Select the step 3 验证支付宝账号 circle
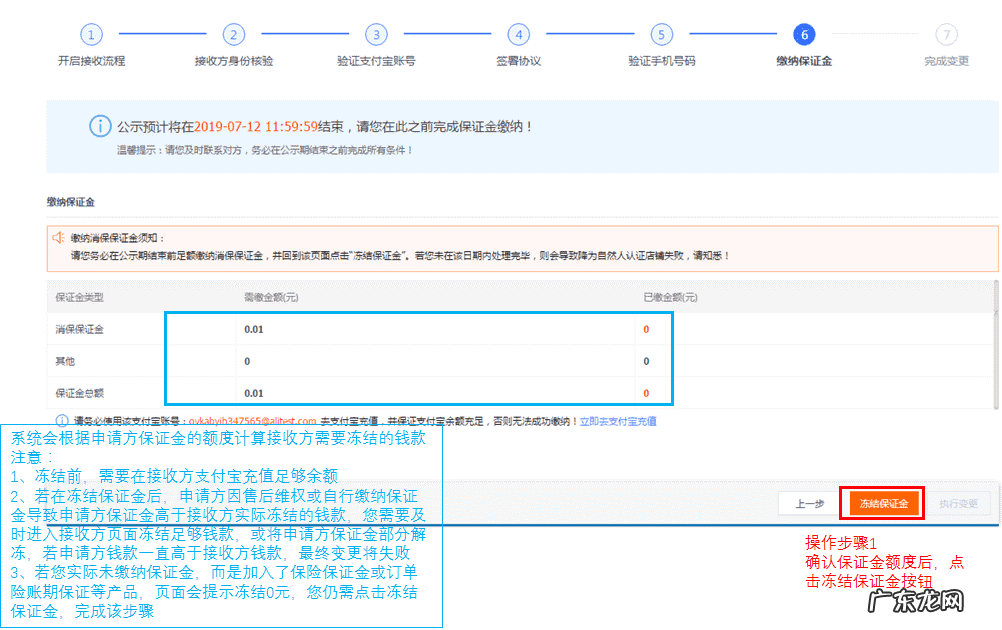This screenshot has height=630, width=1002. pos(376,35)
